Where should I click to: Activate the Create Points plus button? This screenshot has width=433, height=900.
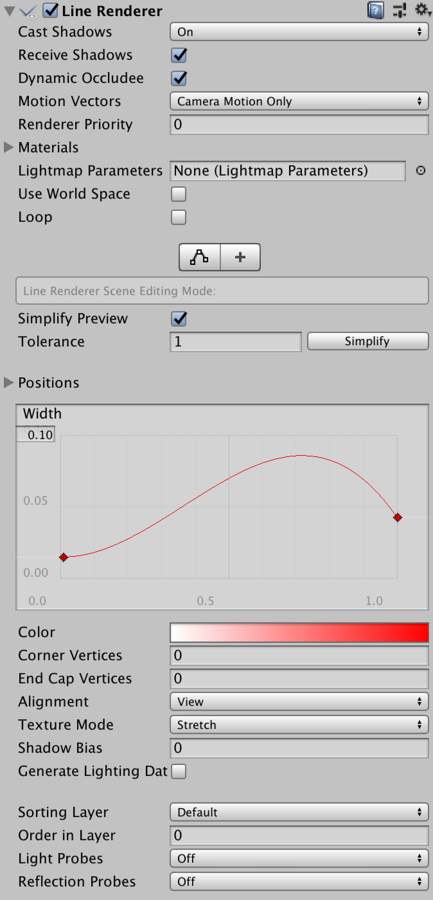[x=240, y=257]
